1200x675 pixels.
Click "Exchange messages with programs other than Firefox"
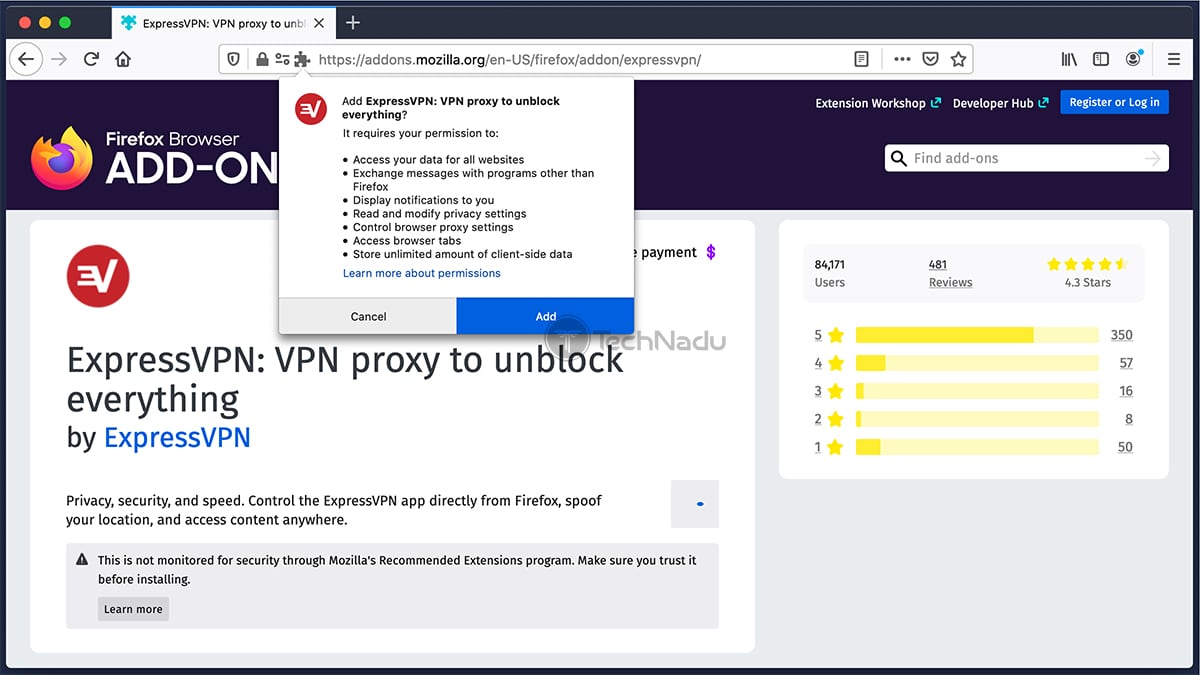[473, 180]
